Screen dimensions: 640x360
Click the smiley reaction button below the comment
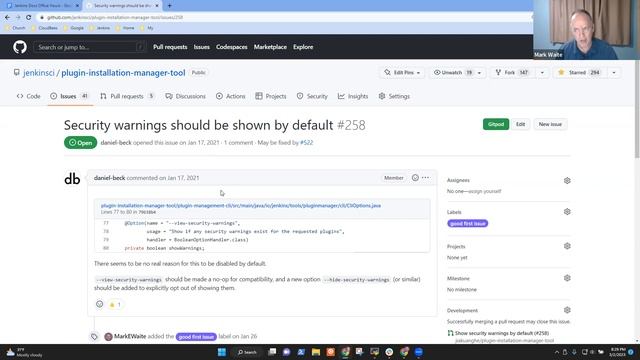coord(99,304)
